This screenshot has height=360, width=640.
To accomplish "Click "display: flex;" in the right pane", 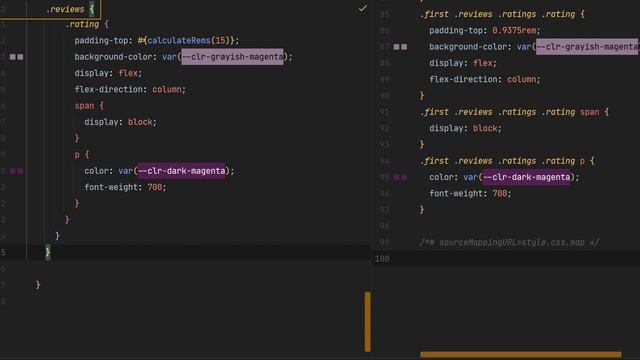I will point(463,63).
